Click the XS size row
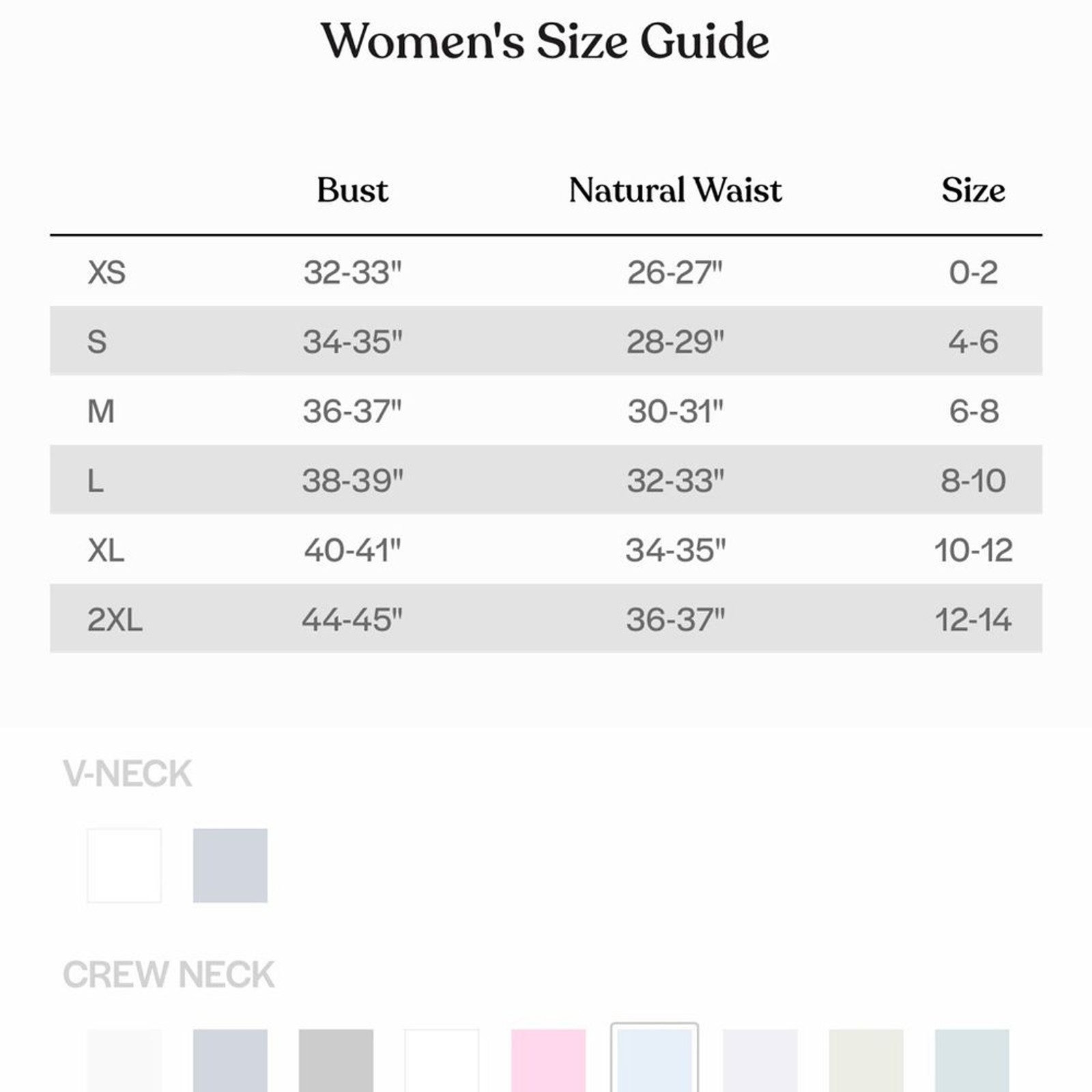This screenshot has height=1092, width=1092. (546, 272)
